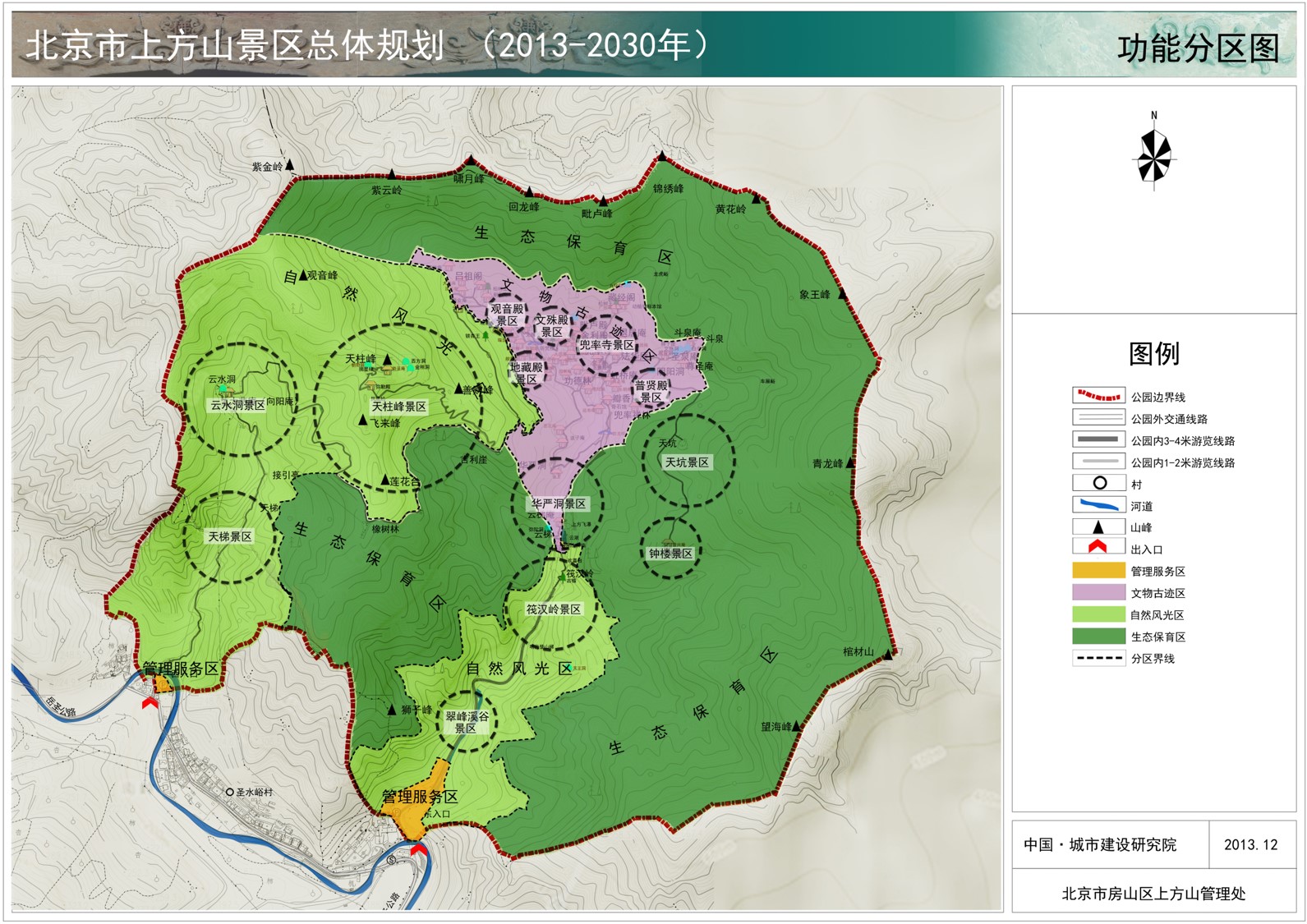Click the blue 河道 symbol in the legend
The width and height of the screenshot is (1307, 924).
[1098, 505]
